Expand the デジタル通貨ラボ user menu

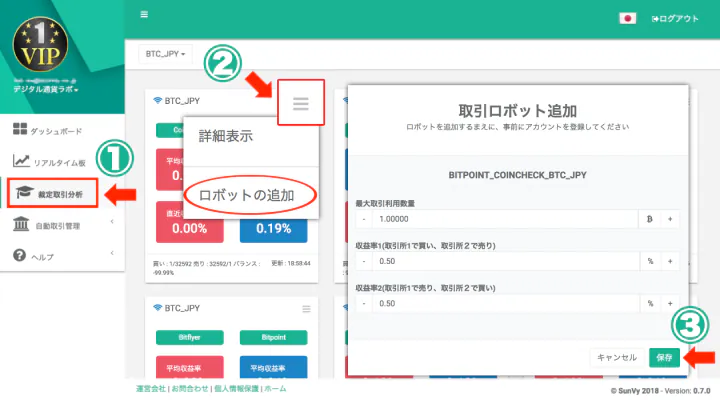45,90
